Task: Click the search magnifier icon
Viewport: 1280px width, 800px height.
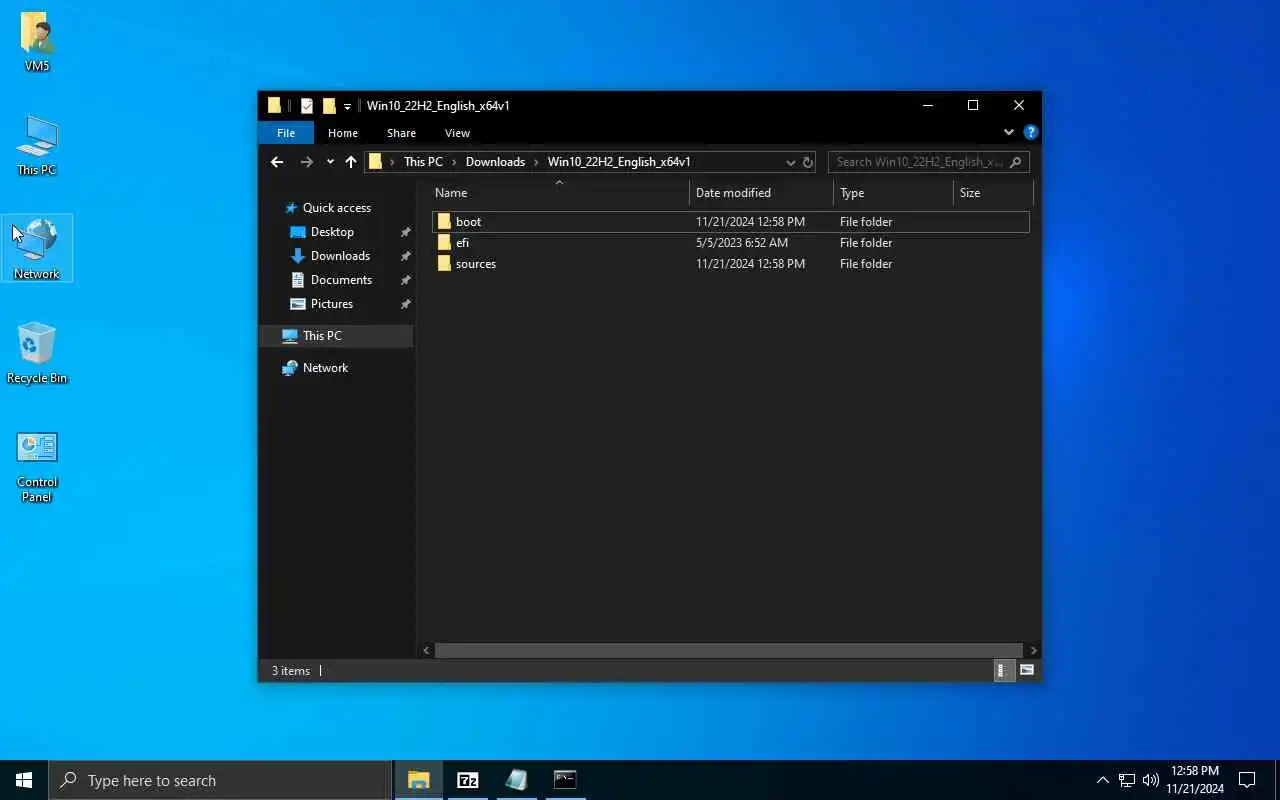Action: pyautogui.click(x=1016, y=162)
